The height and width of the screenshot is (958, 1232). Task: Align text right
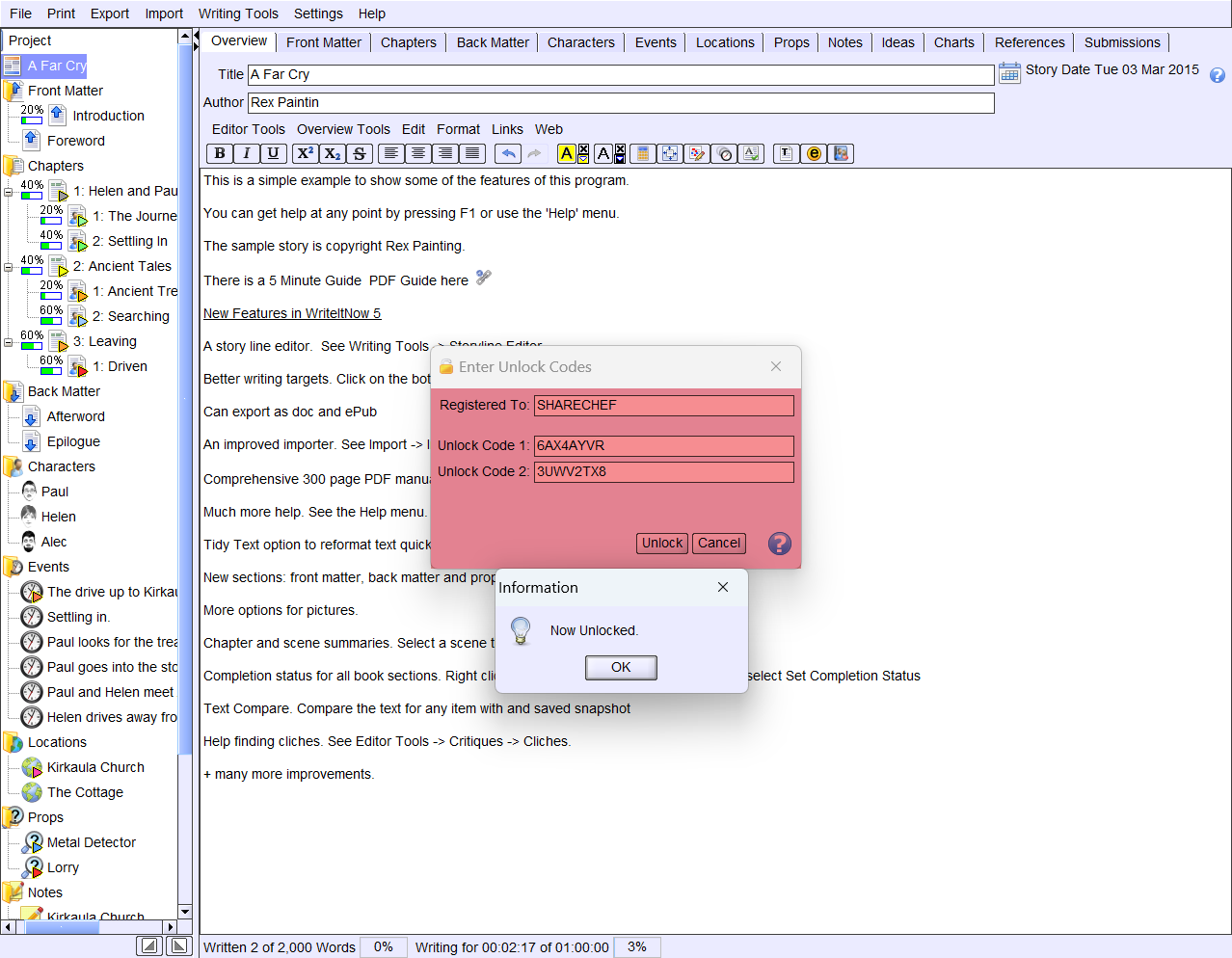pos(445,153)
